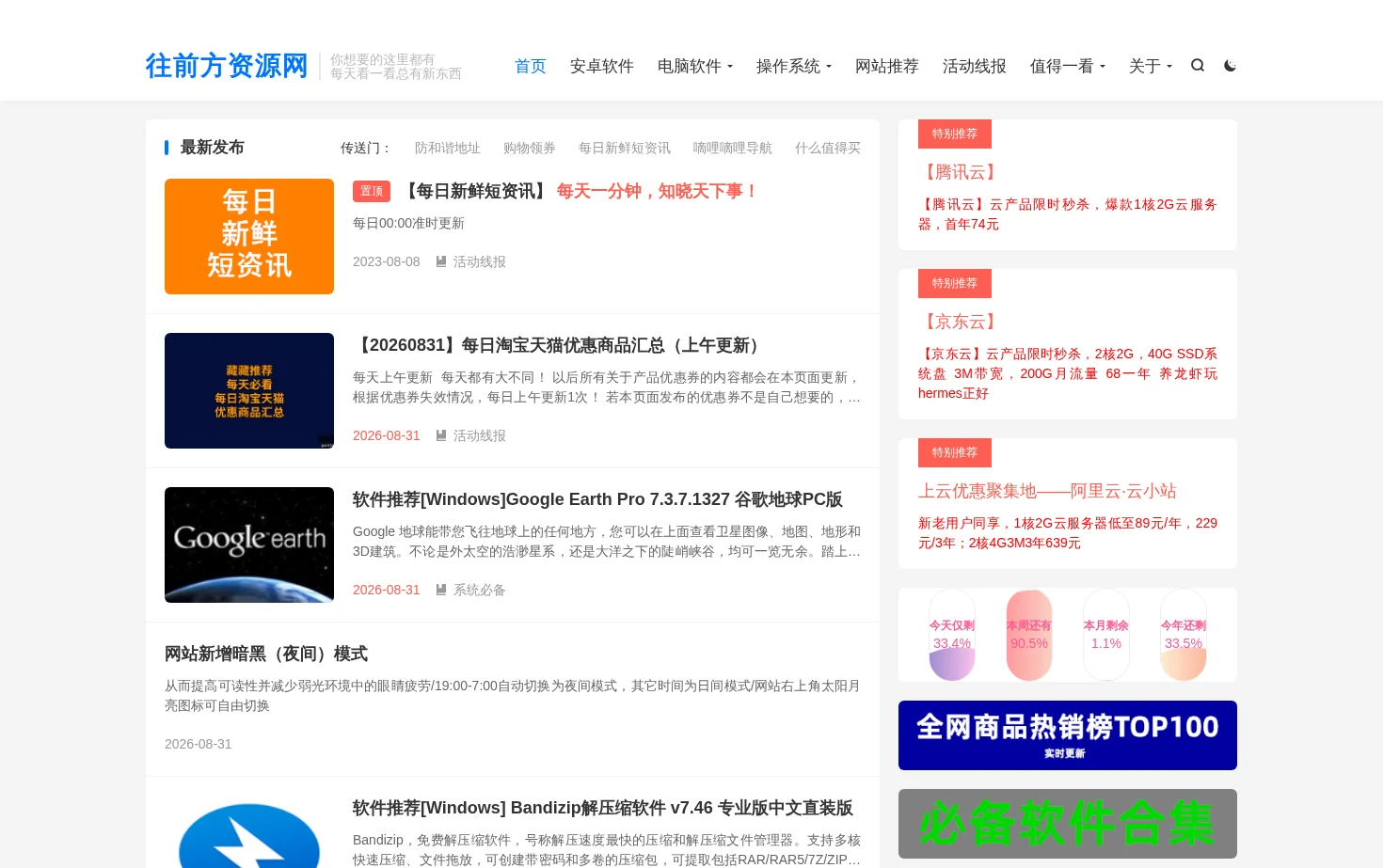The height and width of the screenshot is (868, 1383).
Task: Click the 今天仅剩 33.4% progress capsule
Action: point(952,635)
